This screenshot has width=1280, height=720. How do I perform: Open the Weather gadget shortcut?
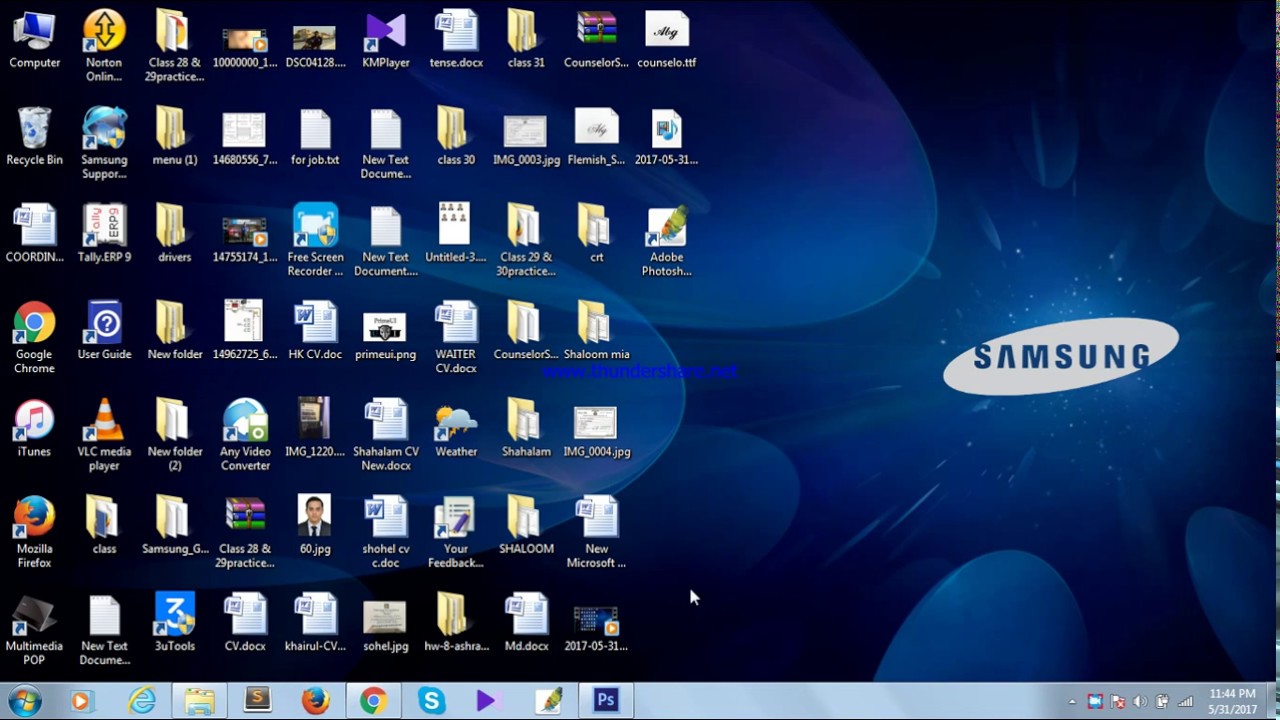click(x=456, y=428)
